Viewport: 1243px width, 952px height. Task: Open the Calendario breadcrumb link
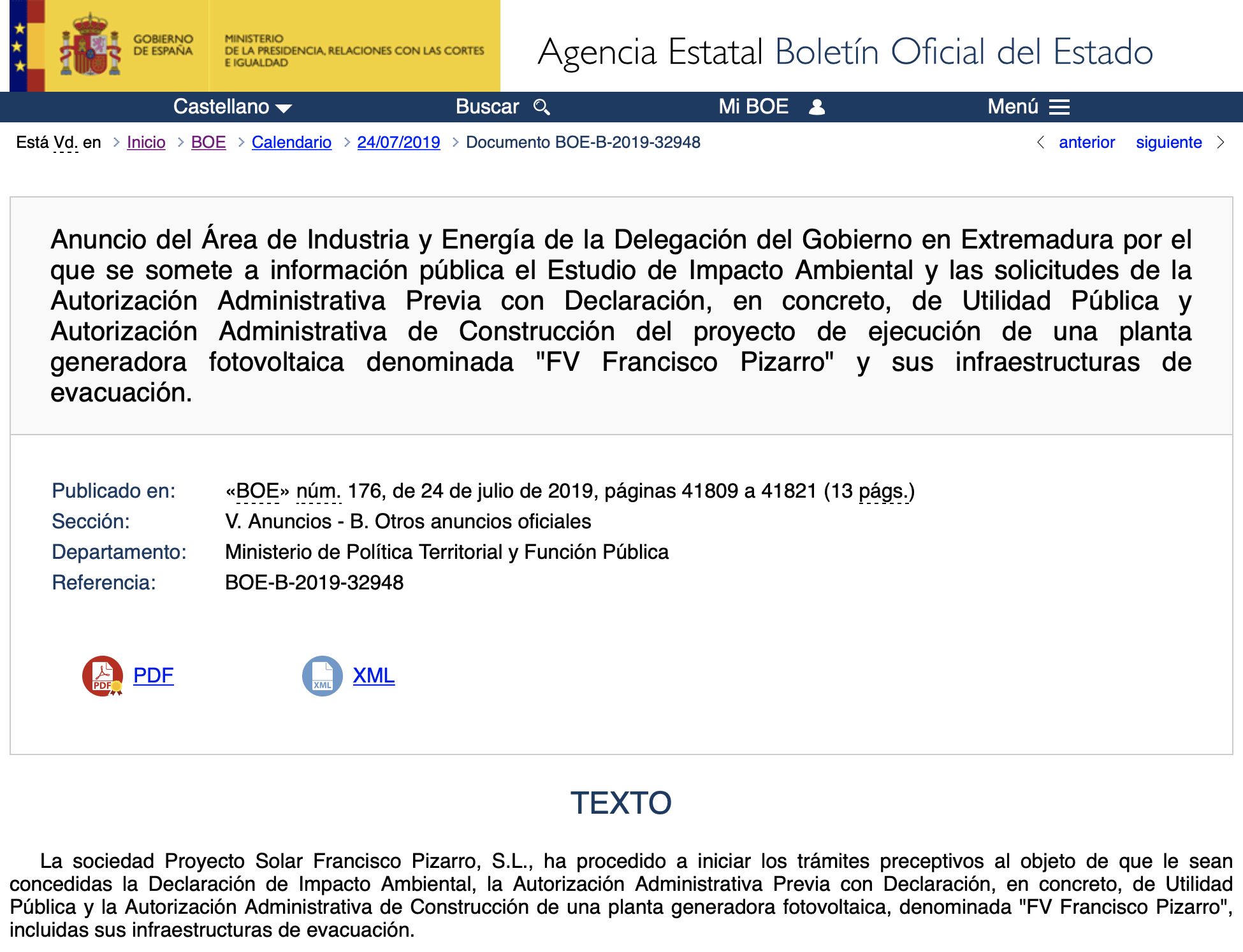pyautogui.click(x=291, y=142)
